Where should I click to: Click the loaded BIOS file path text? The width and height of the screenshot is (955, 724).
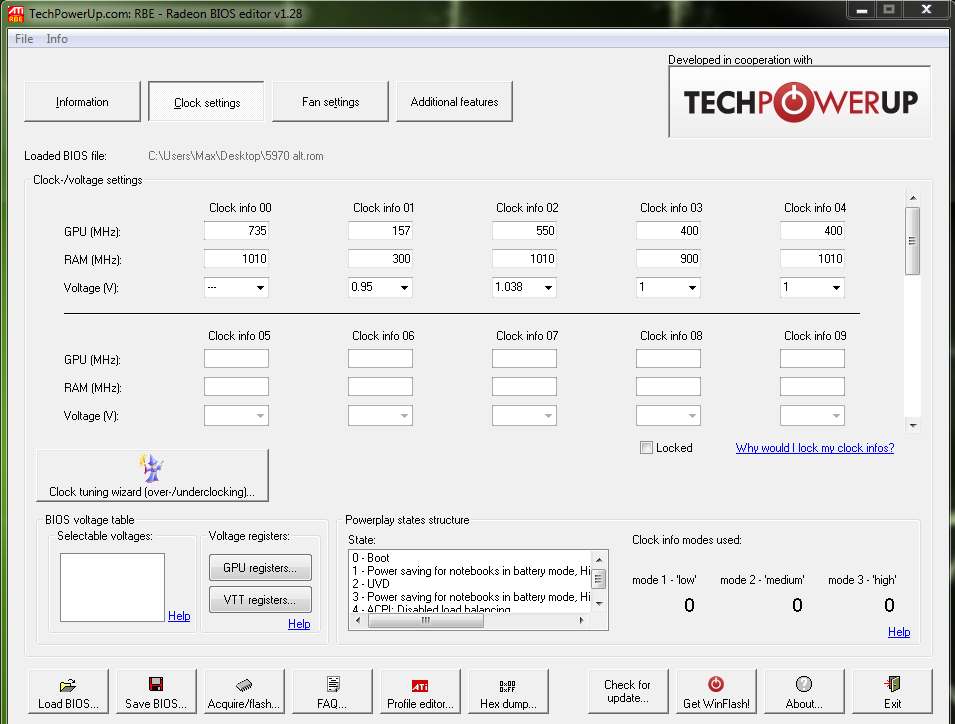pos(236,156)
